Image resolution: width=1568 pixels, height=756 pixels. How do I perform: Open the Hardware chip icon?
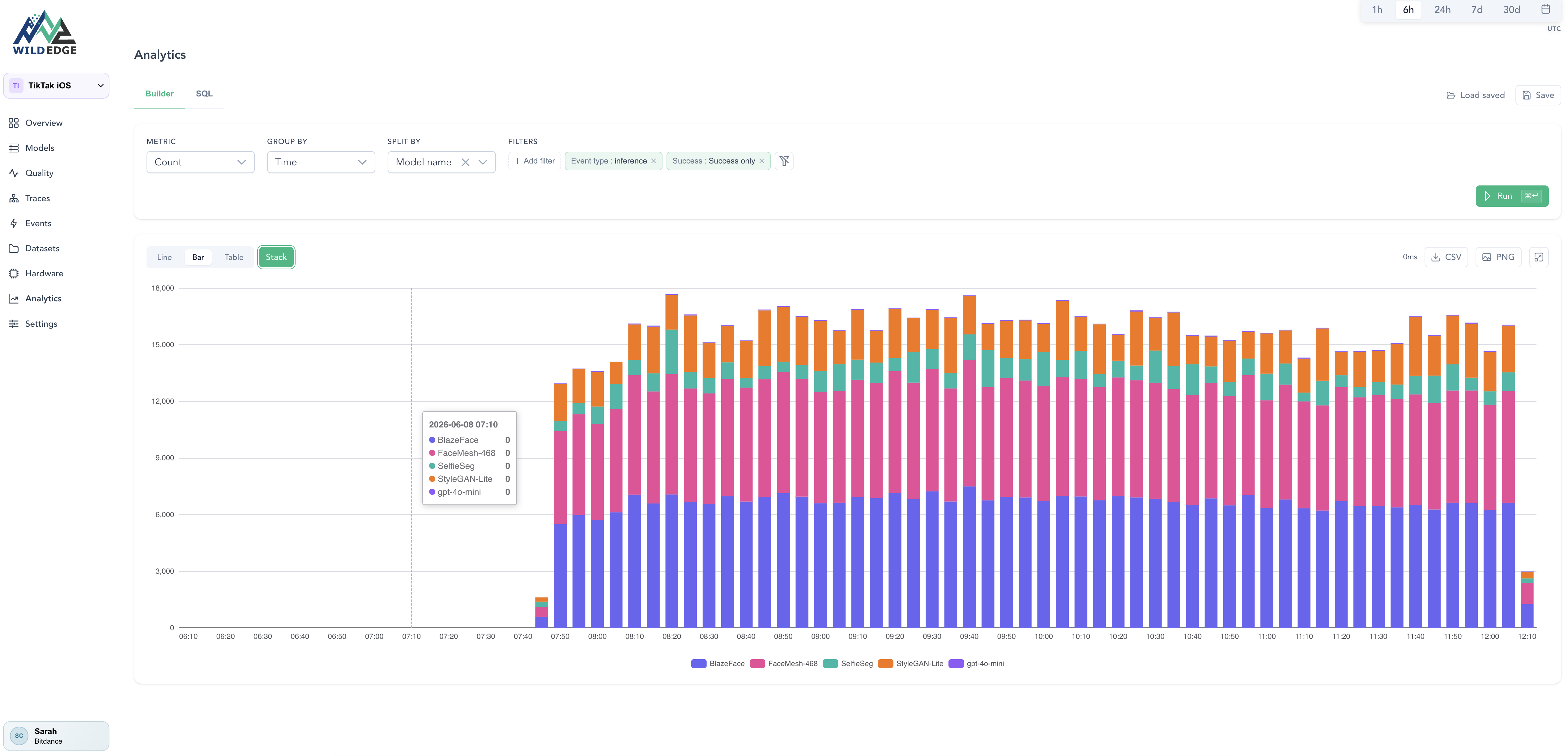(x=13, y=273)
